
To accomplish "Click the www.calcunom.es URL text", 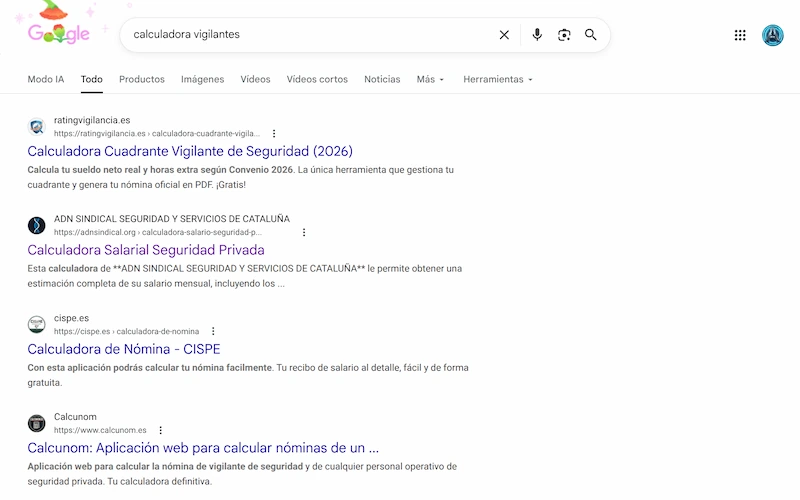I will 100,430.
